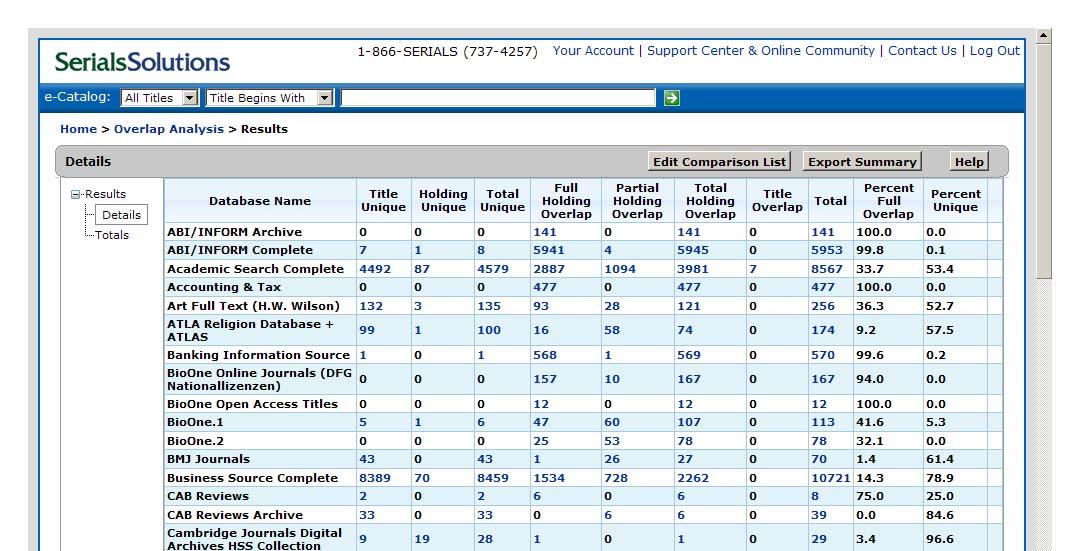Open Support Center & Online Community link
Viewport: 1077px width, 551px height.
pyautogui.click(x=760, y=51)
